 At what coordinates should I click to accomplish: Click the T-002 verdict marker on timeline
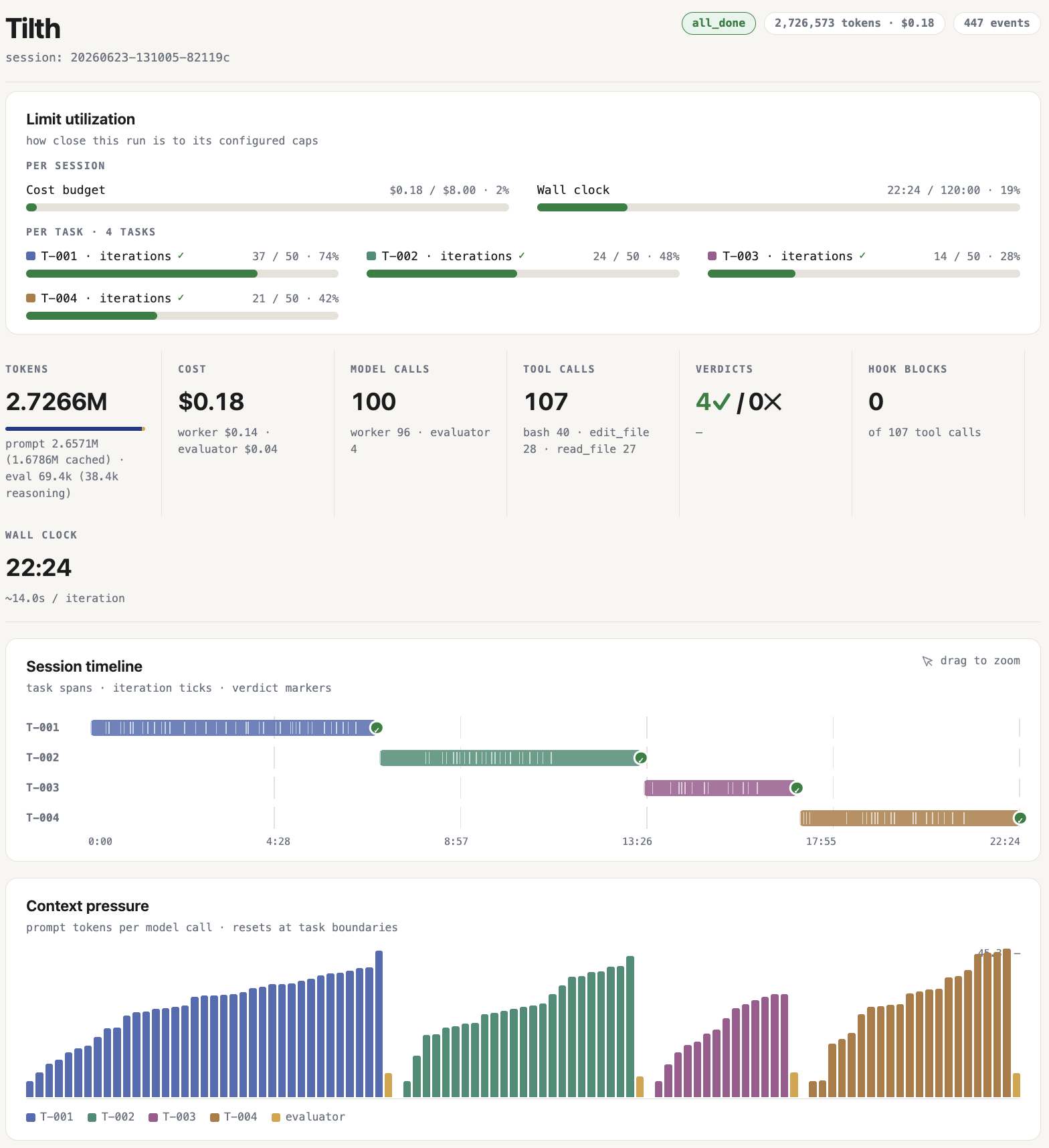[x=641, y=758]
